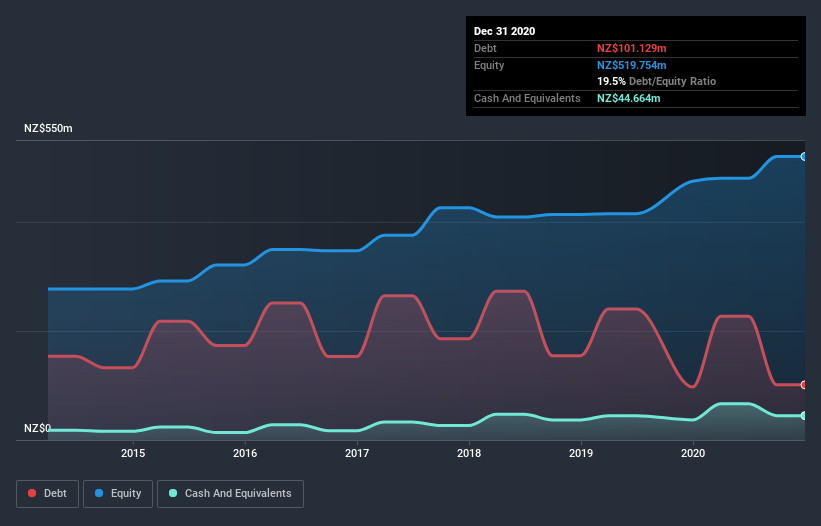This screenshot has height=526, width=821.
Task: Click the NZ$101.129m debt value
Action: [631, 48]
